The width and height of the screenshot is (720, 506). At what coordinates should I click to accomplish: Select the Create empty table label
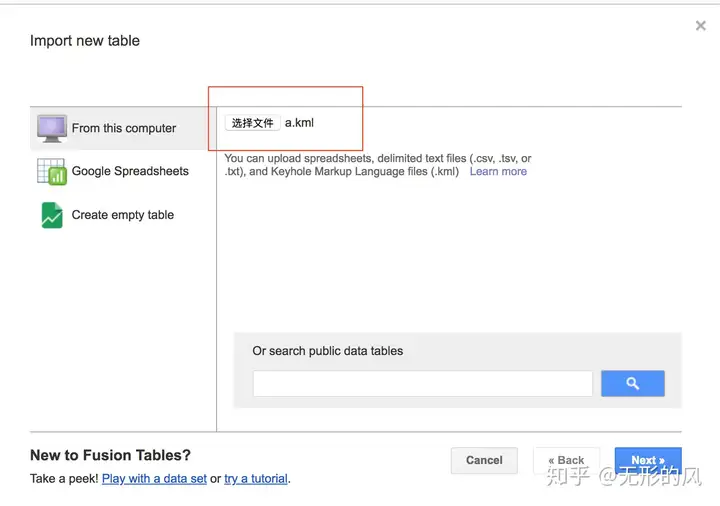pos(123,214)
